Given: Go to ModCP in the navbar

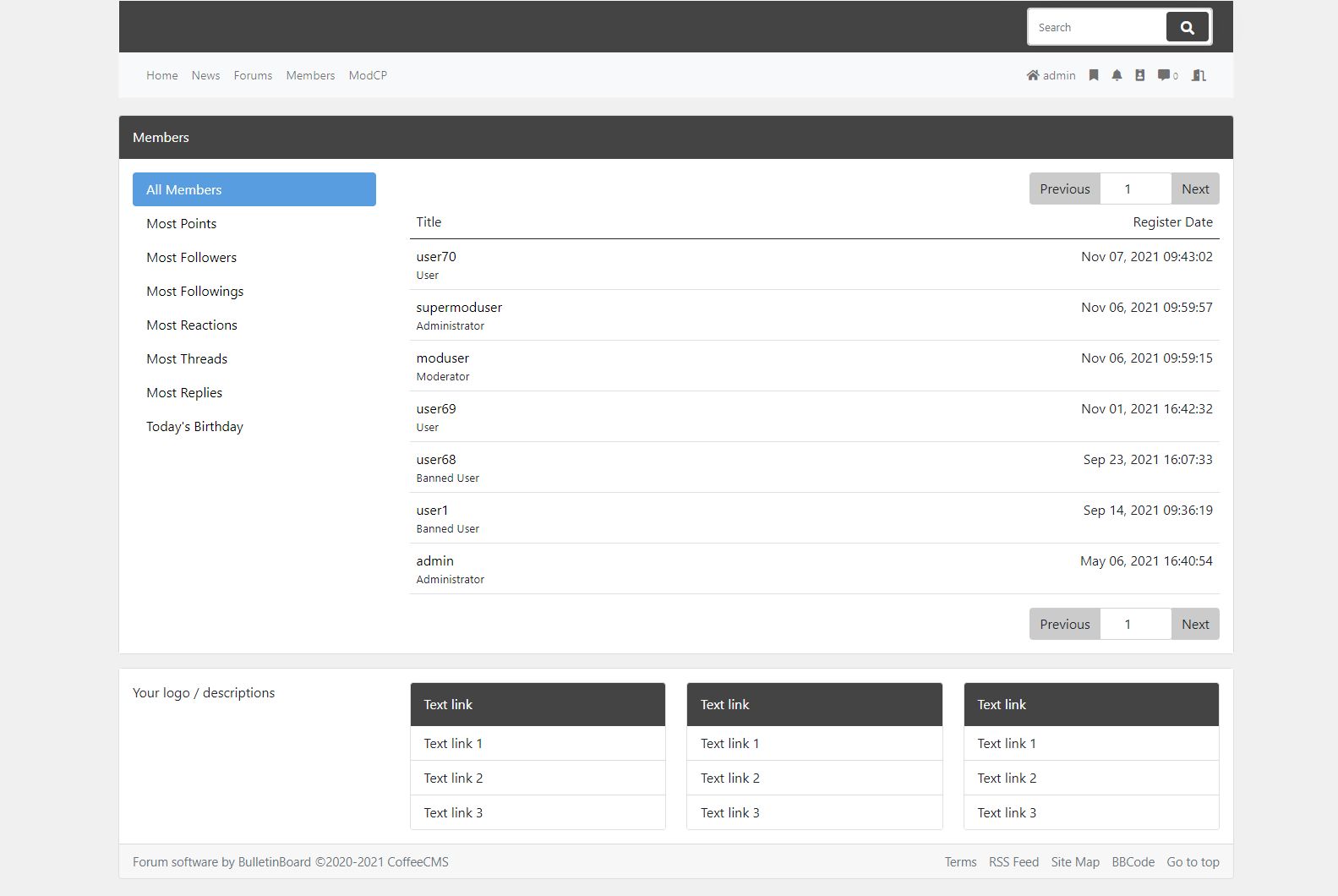Looking at the screenshot, I should click(x=368, y=75).
